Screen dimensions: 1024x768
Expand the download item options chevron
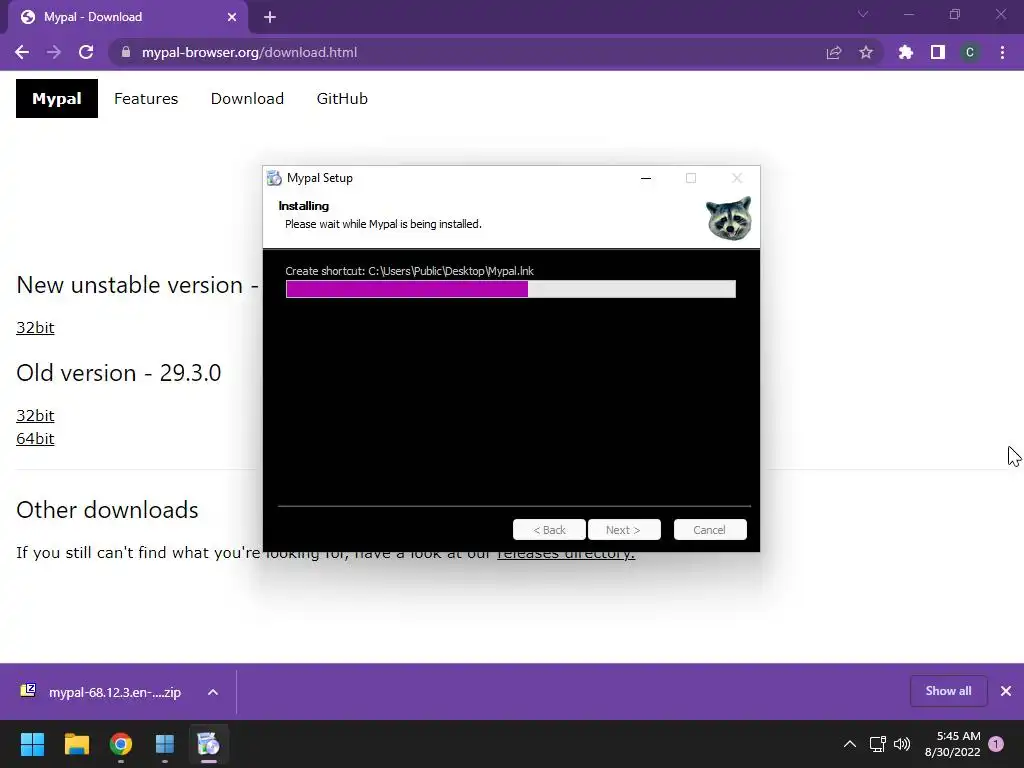coord(213,692)
